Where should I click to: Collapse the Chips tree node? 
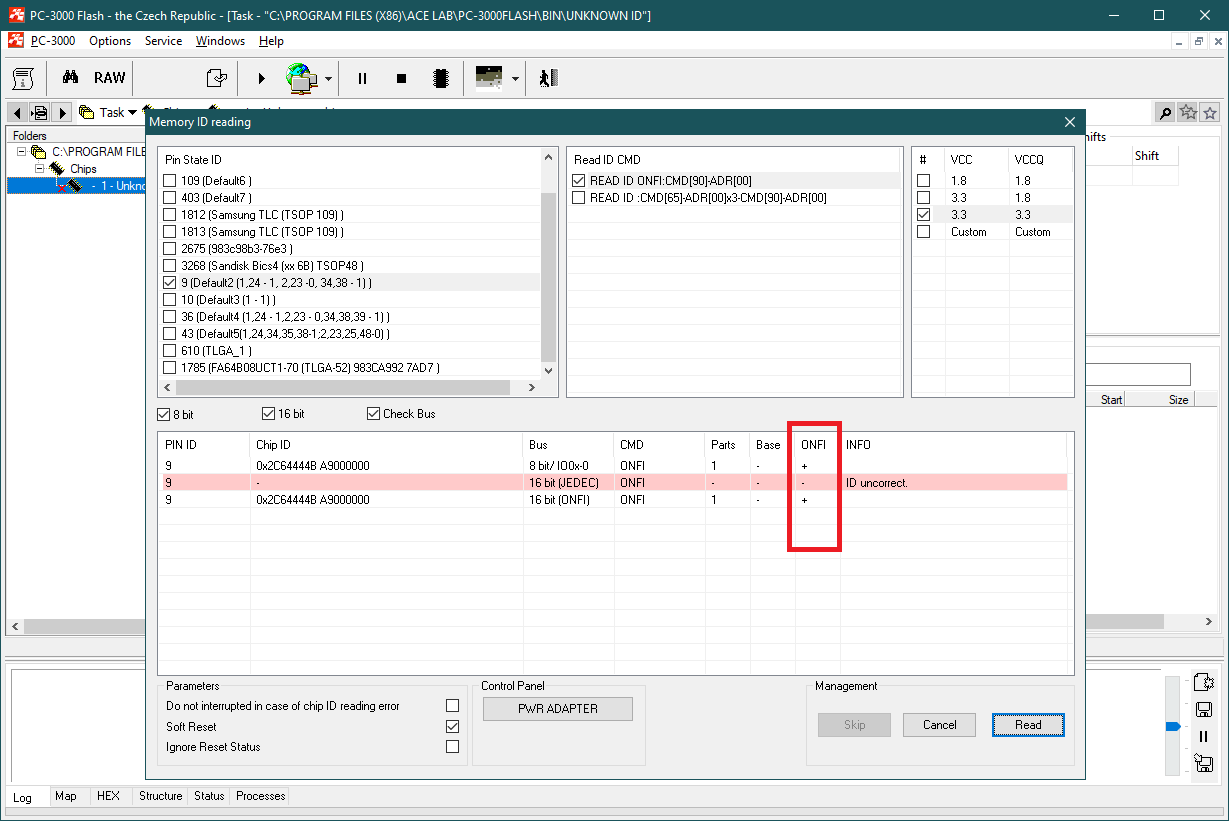41,169
